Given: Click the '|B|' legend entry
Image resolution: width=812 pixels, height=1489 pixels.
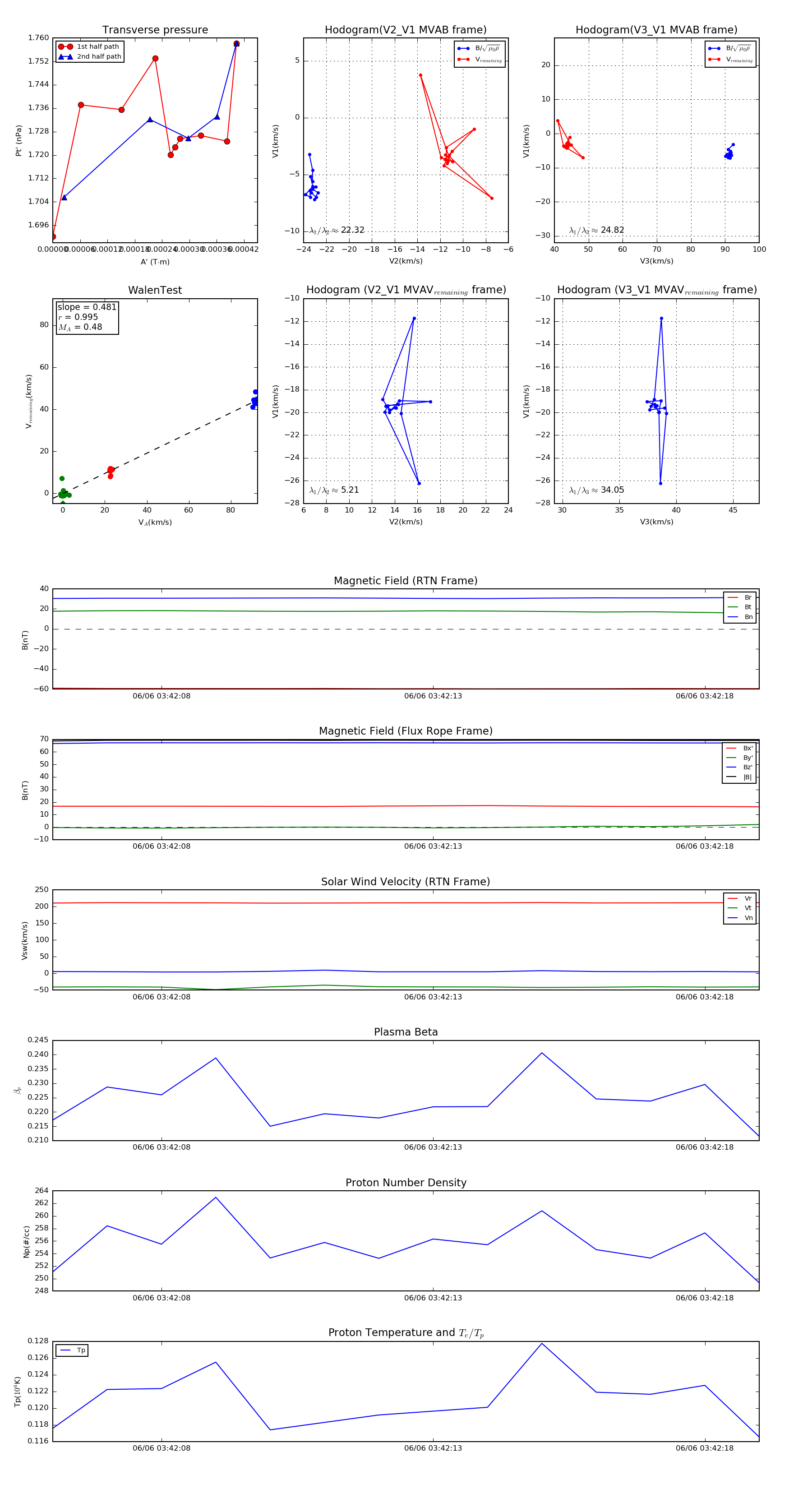Looking at the screenshot, I should coord(739,777).
